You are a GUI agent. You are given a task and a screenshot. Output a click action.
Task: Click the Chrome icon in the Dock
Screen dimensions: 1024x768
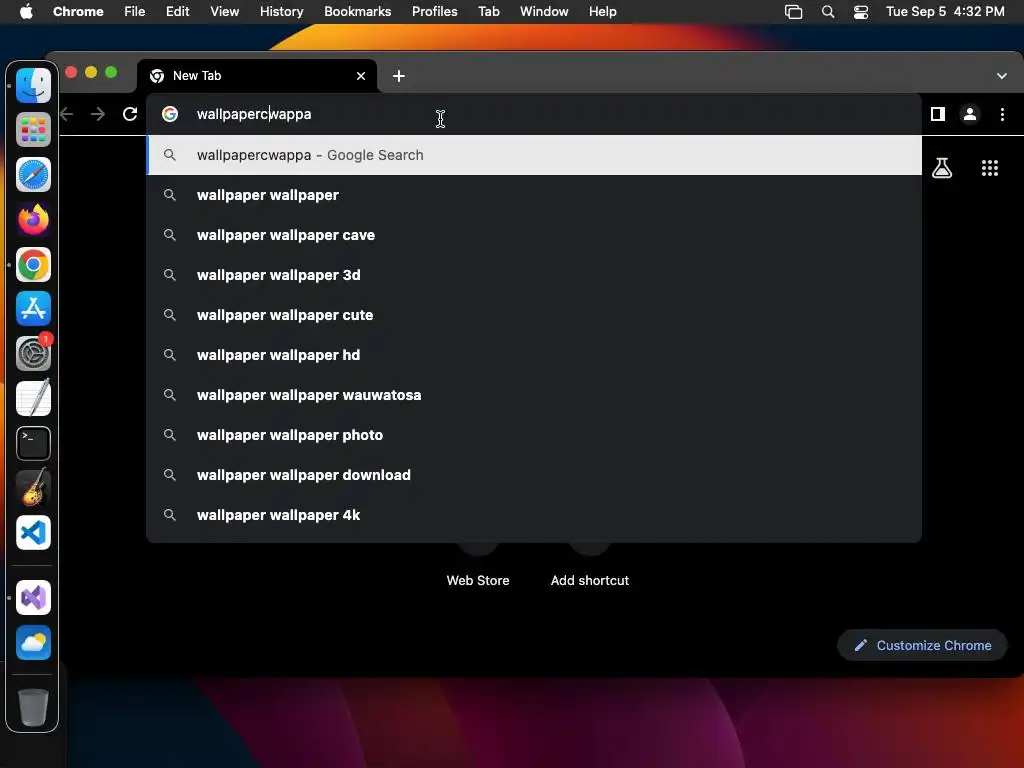[x=33, y=264]
